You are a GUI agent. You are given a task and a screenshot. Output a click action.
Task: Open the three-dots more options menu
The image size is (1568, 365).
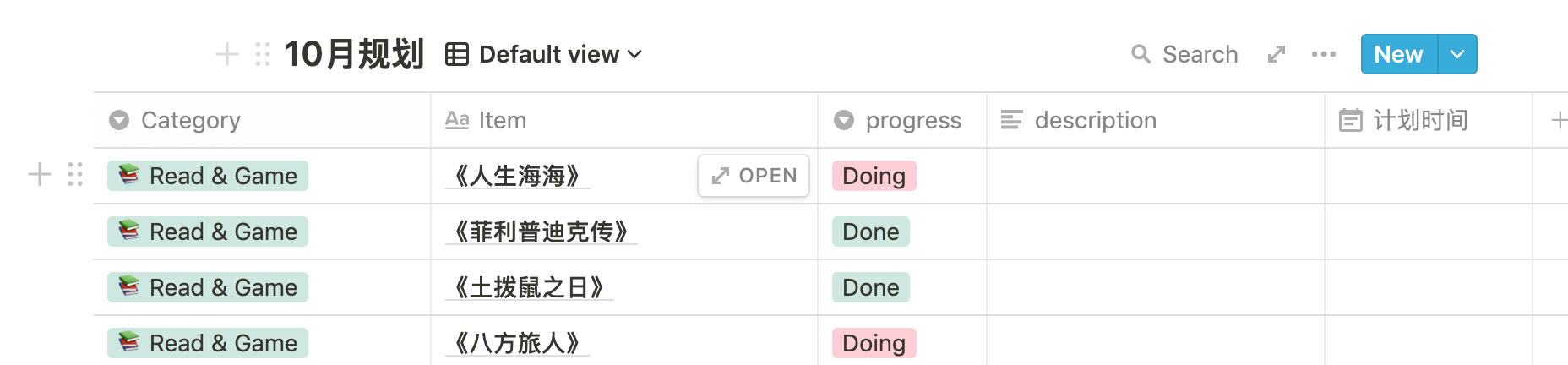click(1324, 54)
